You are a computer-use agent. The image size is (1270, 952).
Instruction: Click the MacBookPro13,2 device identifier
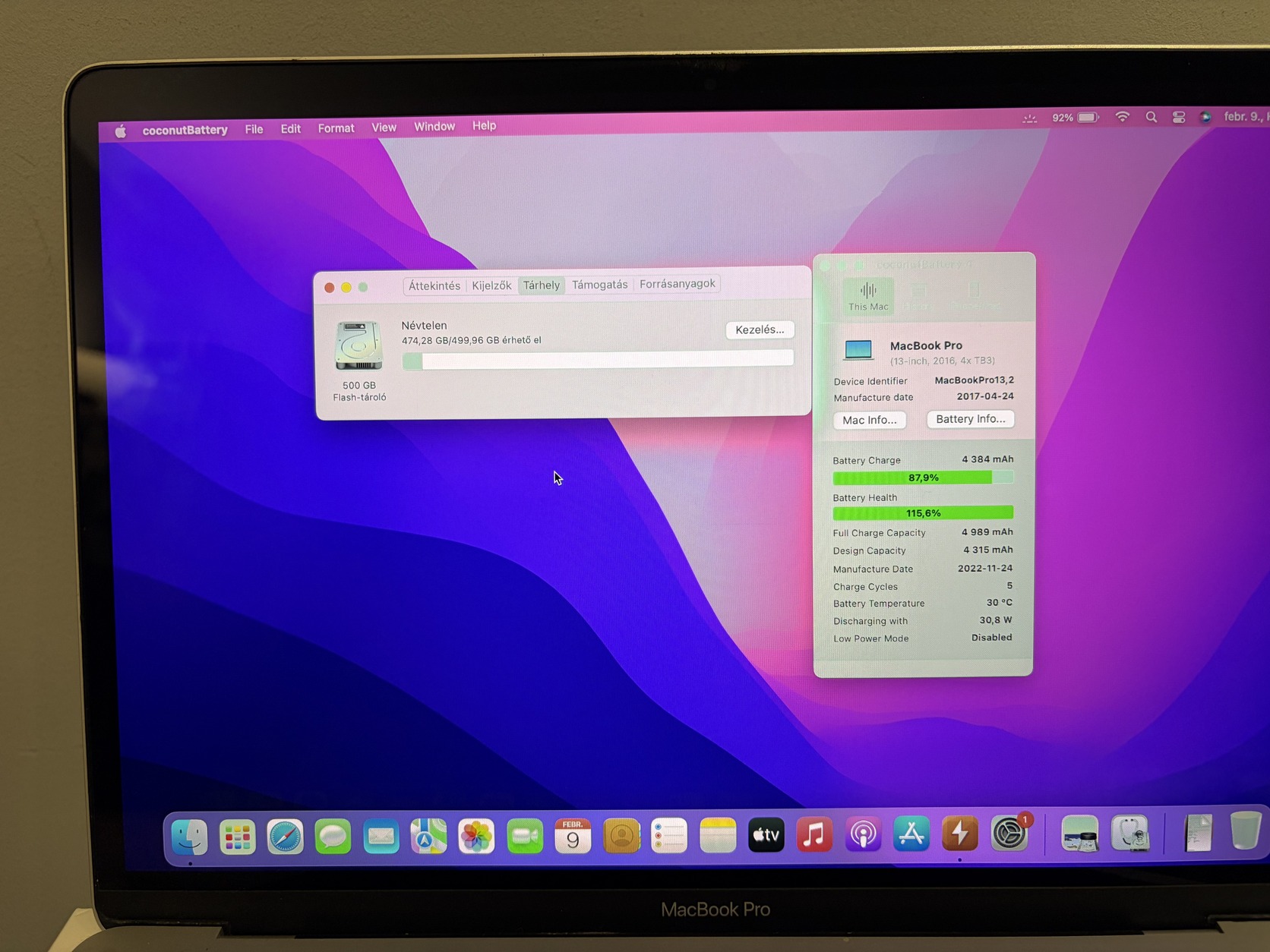tap(974, 380)
